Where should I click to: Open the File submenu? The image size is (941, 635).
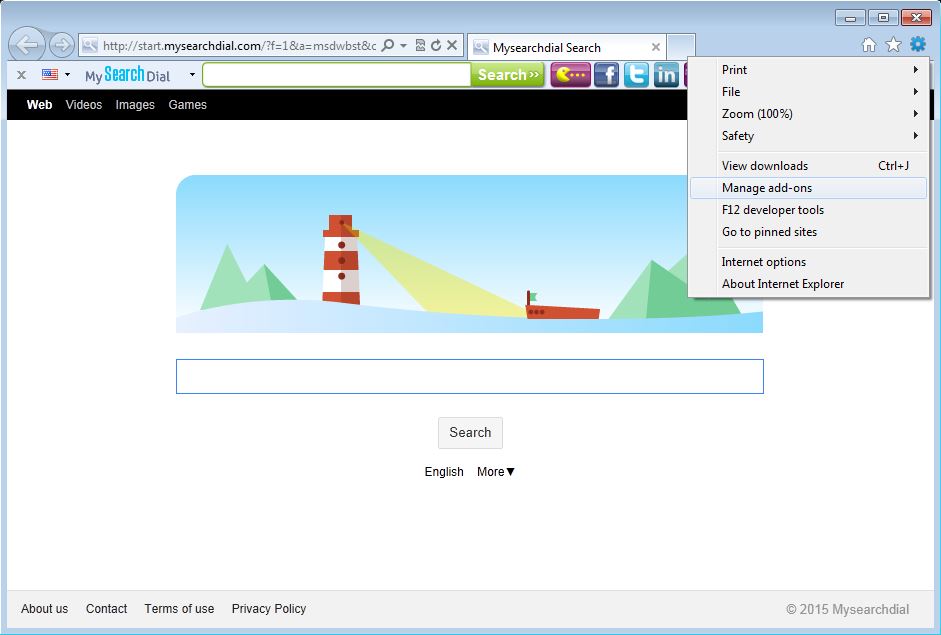click(808, 92)
